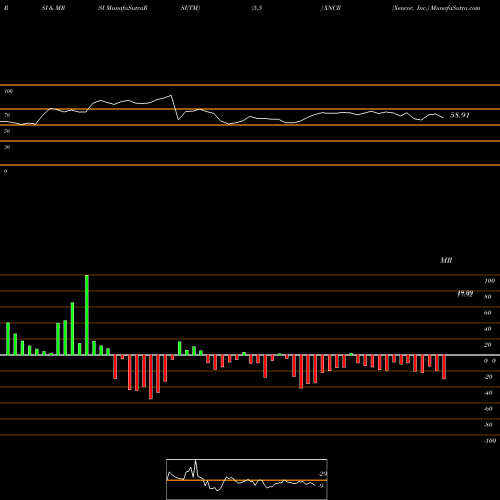500x500 pixels.
Task: Click the XNCR ticker text in header
Action: tap(332, 8)
